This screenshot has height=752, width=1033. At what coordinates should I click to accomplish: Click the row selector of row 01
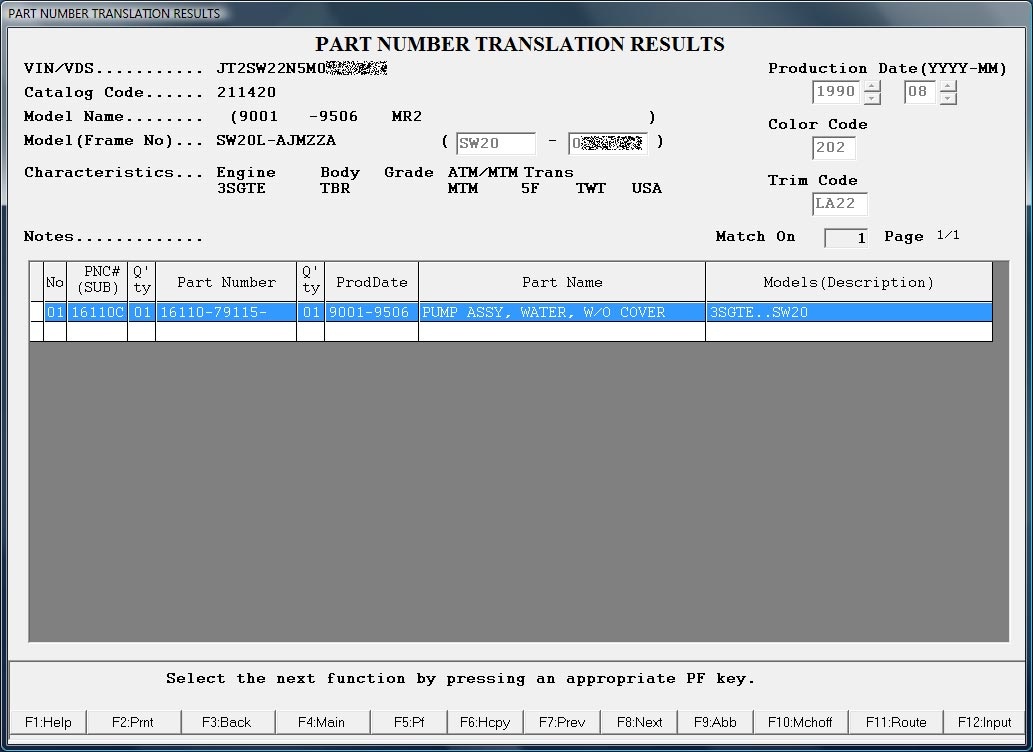(37, 312)
